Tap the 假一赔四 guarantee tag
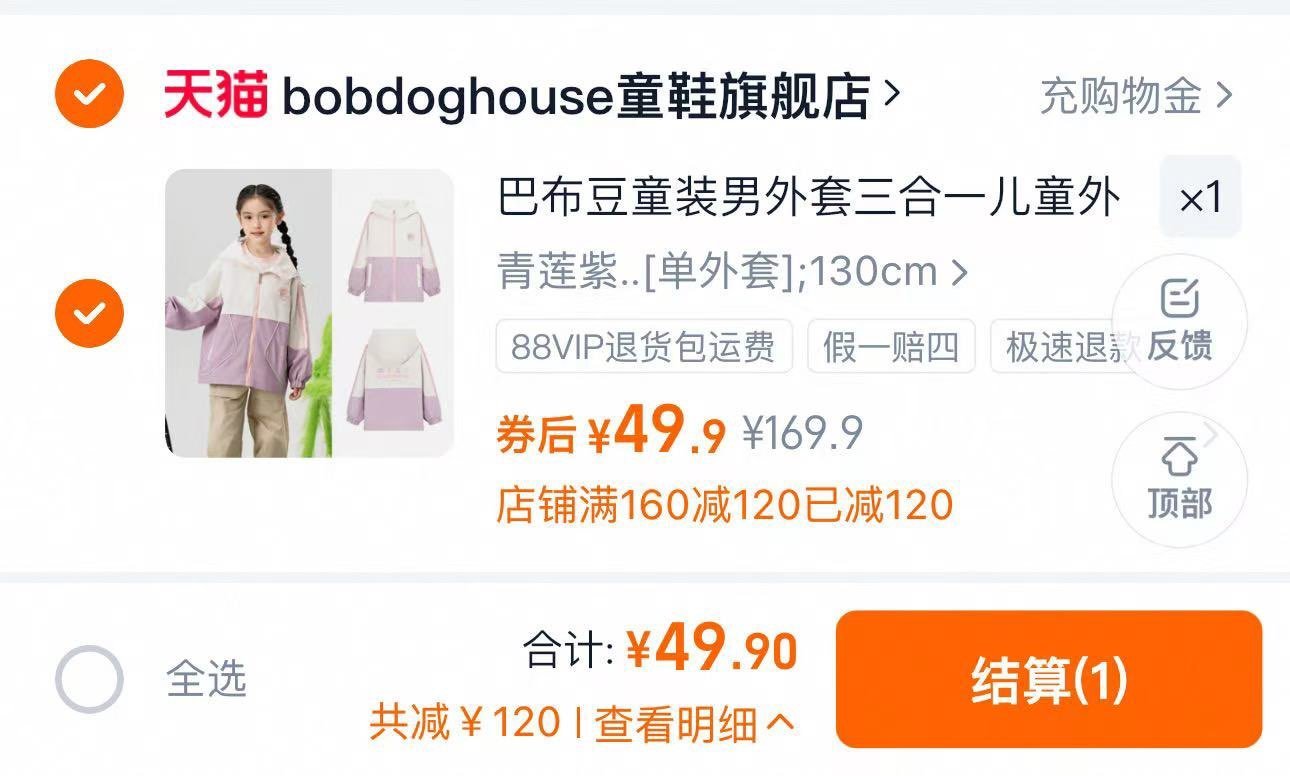1290x776 pixels. point(891,346)
